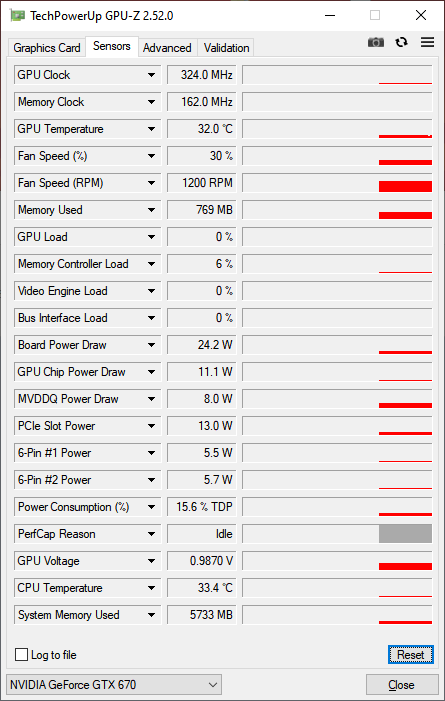Open the hamburger menu icon

(428, 42)
